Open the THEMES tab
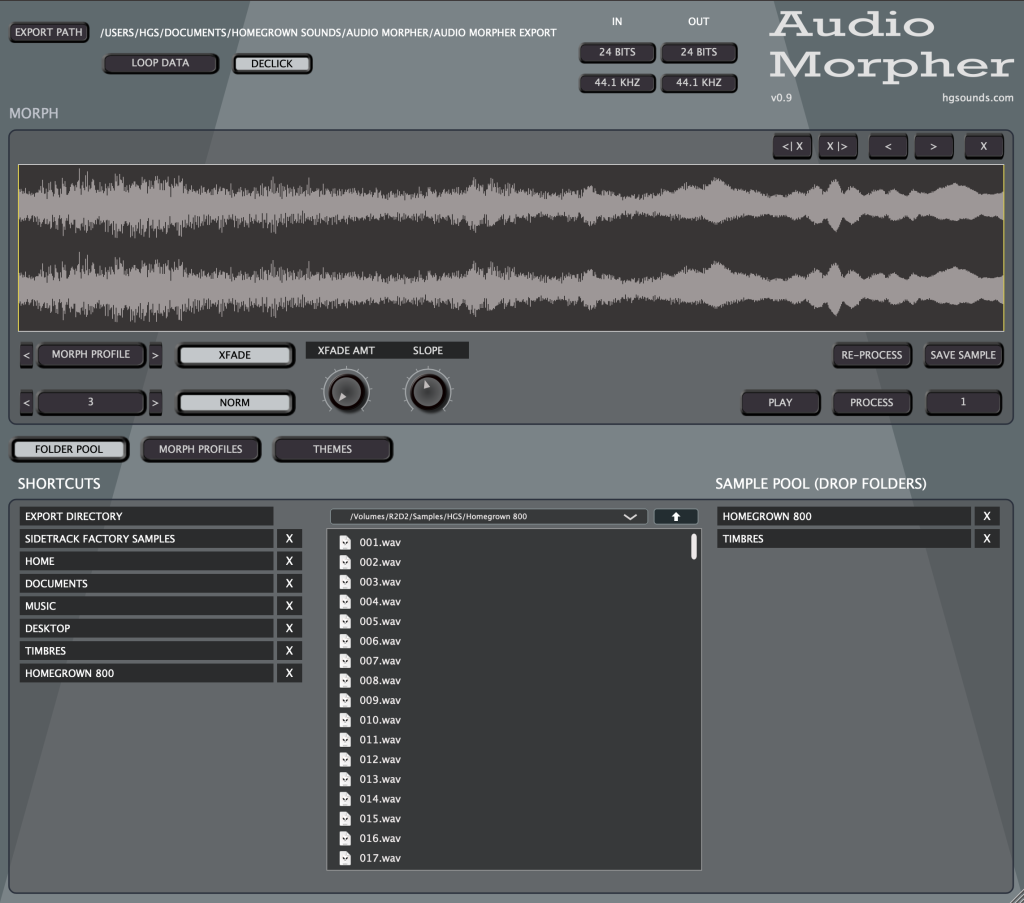The width and height of the screenshot is (1024, 903). [332, 449]
